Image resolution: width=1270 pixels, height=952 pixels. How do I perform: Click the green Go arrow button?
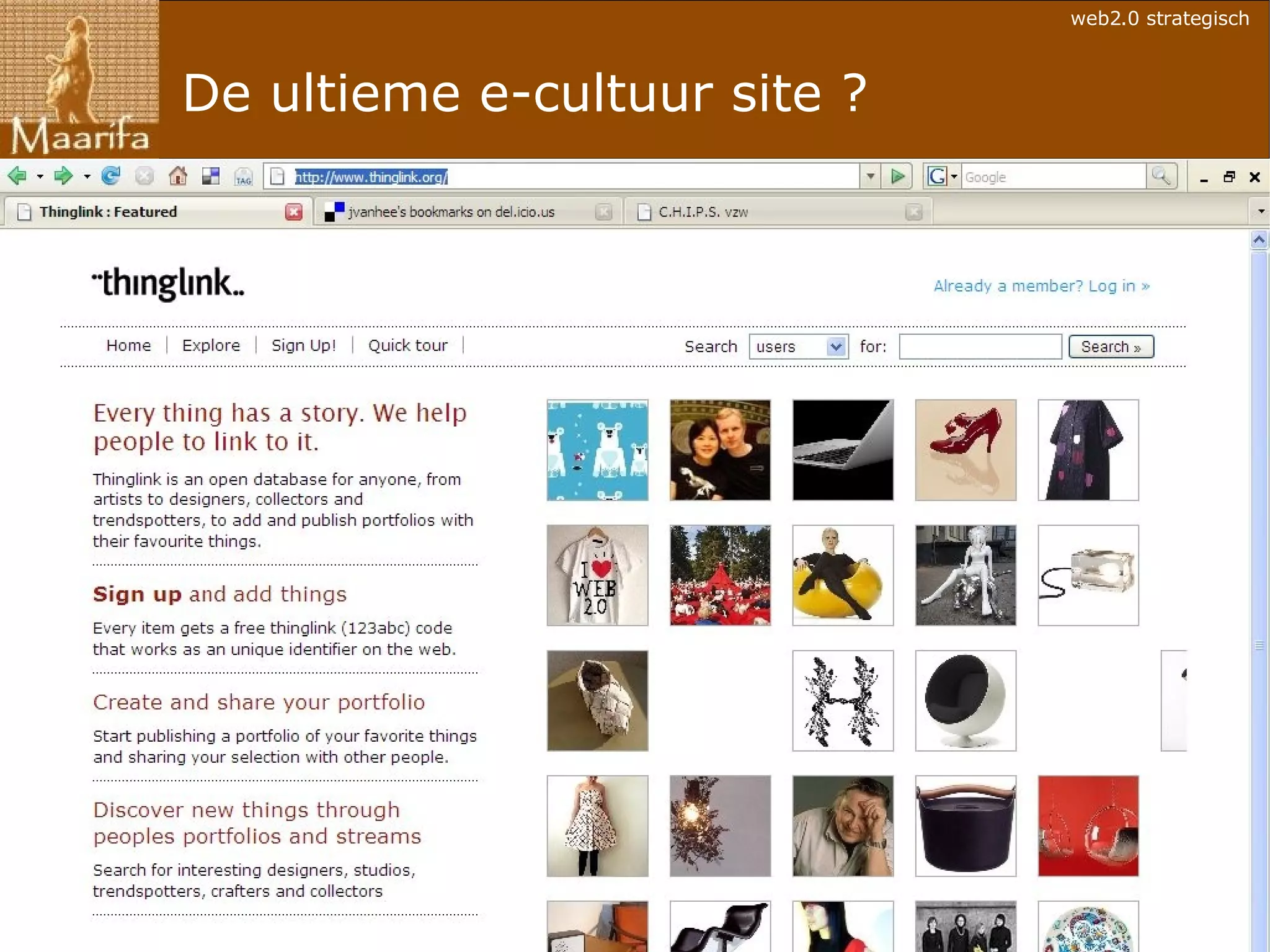[897, 177]
